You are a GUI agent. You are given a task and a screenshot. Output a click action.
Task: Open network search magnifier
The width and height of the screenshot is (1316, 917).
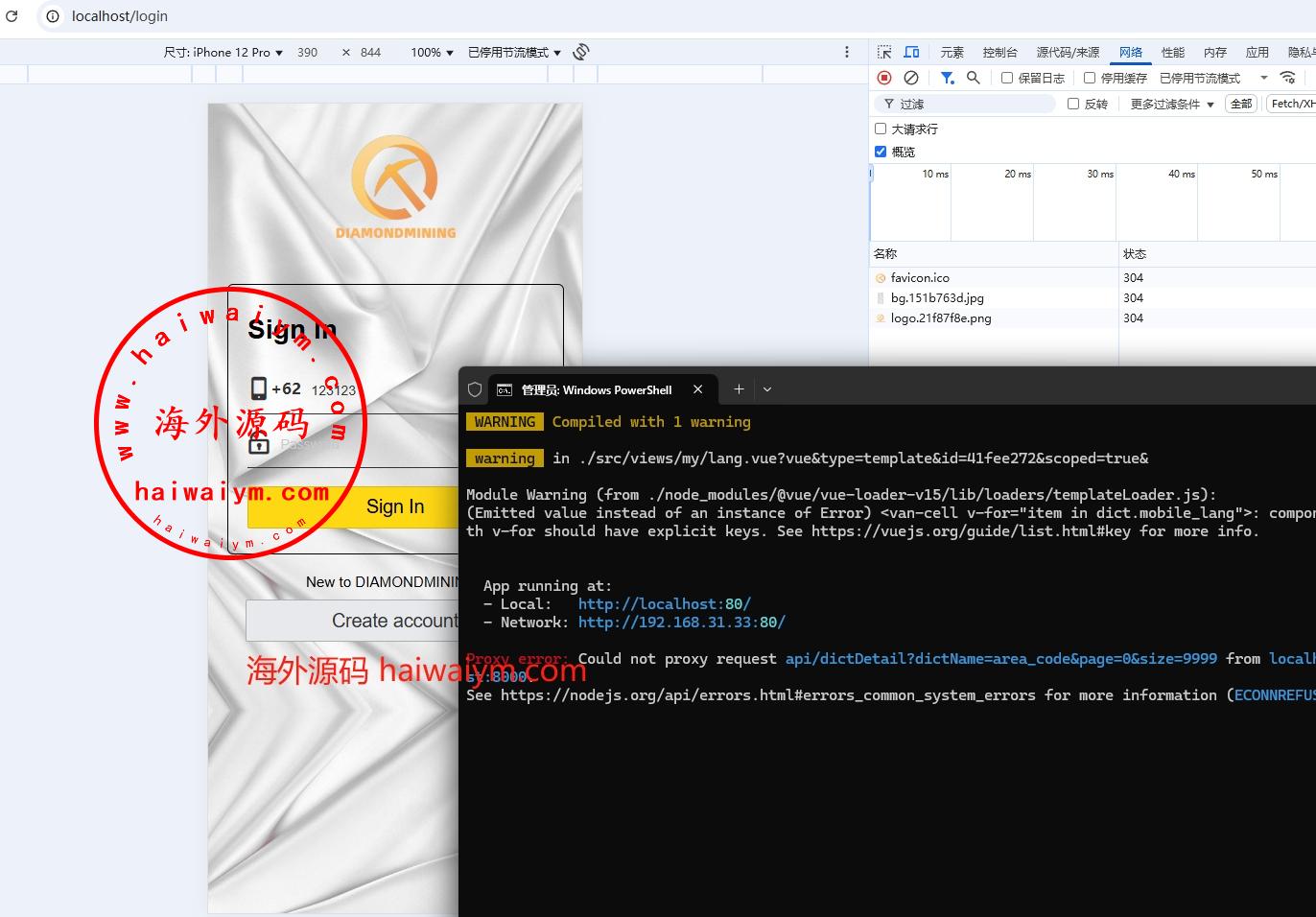(974, 78)
